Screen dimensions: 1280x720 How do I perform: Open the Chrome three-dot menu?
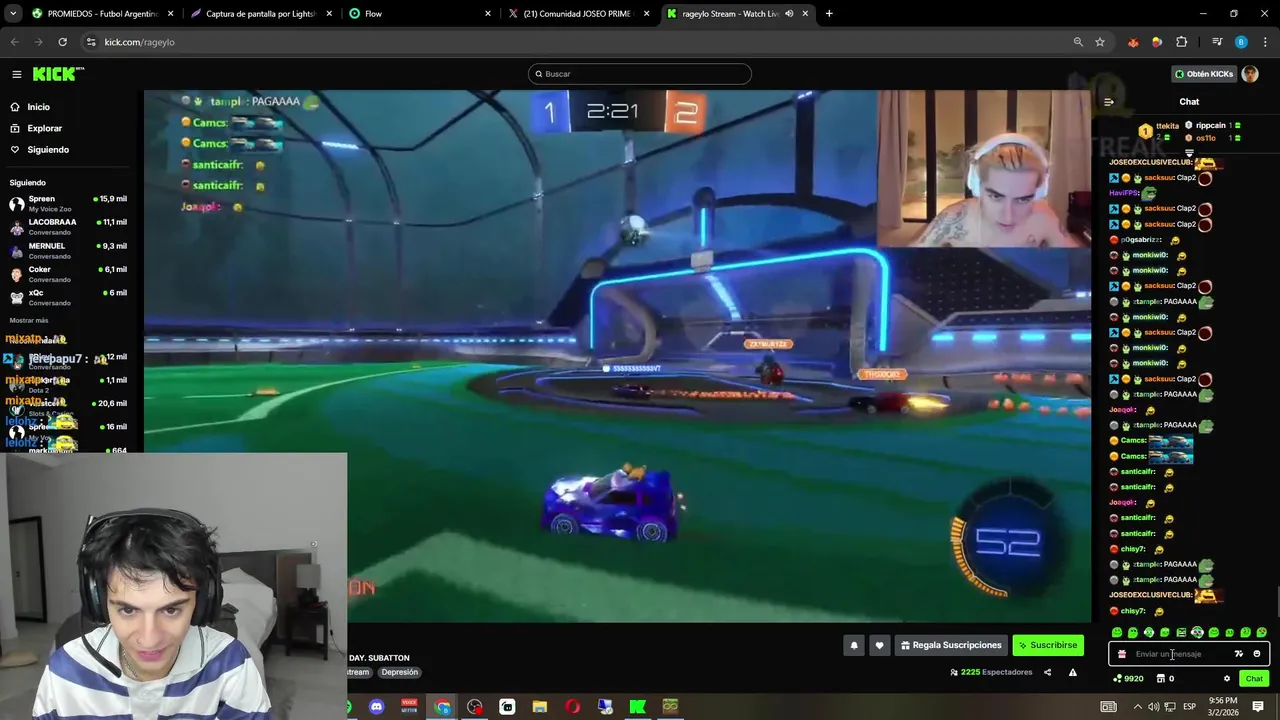1266,42
